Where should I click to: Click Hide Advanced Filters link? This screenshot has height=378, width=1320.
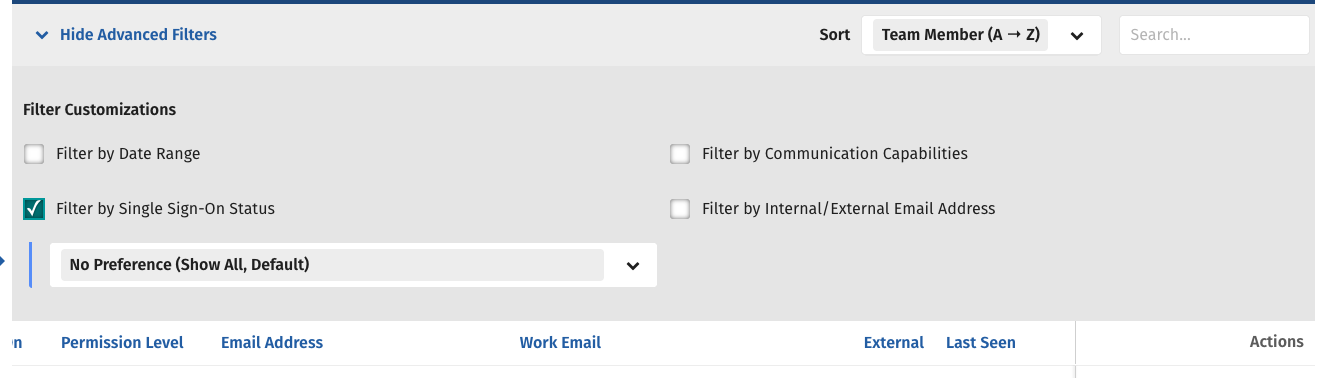138,35
